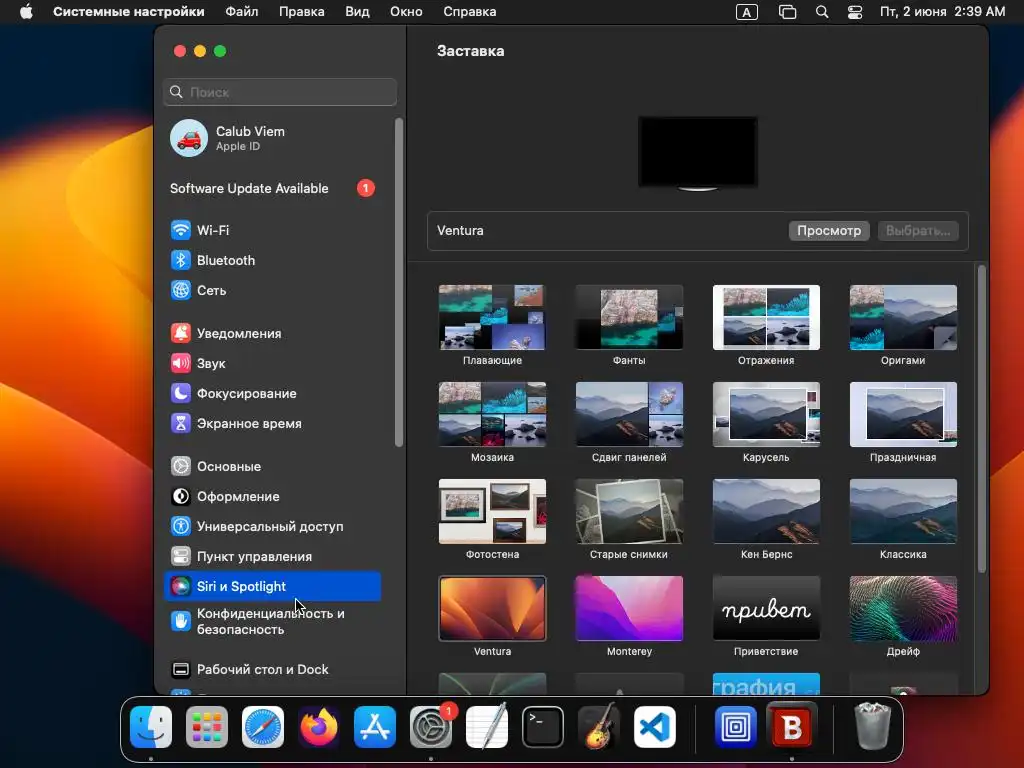Launch Safari from the Dock
The width and height of the screenshot is (1024, 768).
pyautogui.click(x=263, y=727)
